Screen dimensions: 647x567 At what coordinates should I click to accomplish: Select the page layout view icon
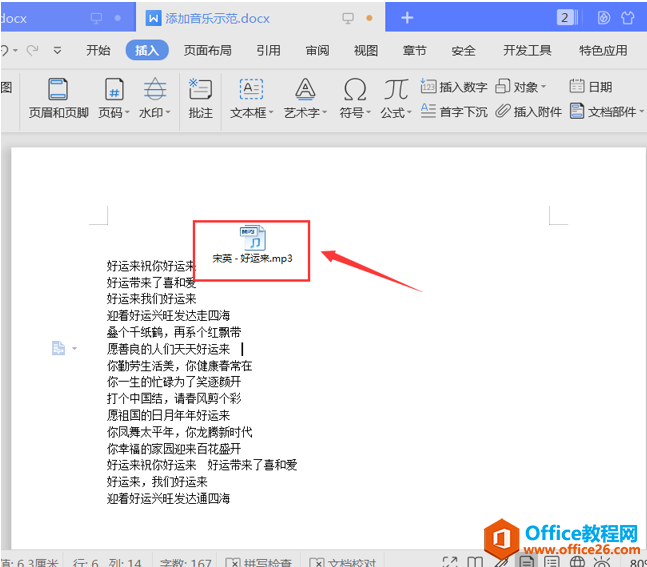click(526, 561)
